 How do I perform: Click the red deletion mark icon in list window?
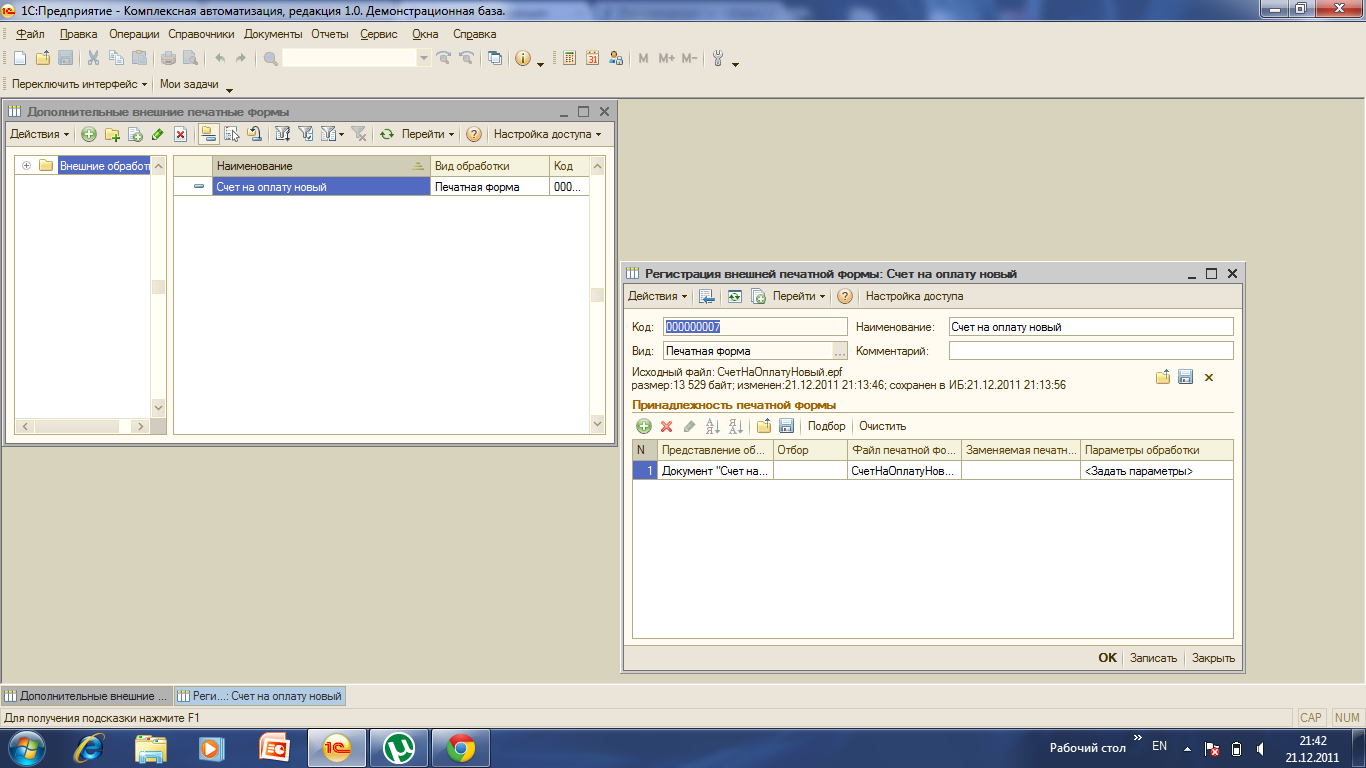point(181,134)
